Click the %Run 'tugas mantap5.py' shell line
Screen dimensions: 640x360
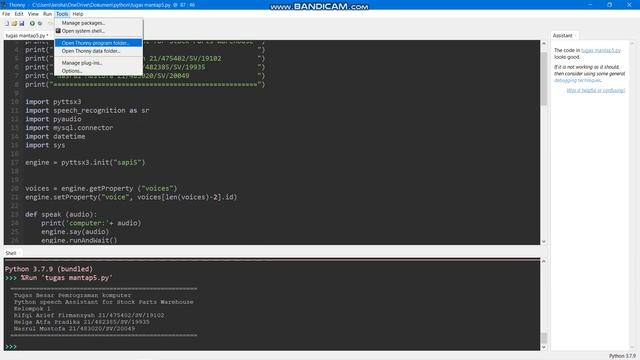pyautogui.click(x=67, y=278)
